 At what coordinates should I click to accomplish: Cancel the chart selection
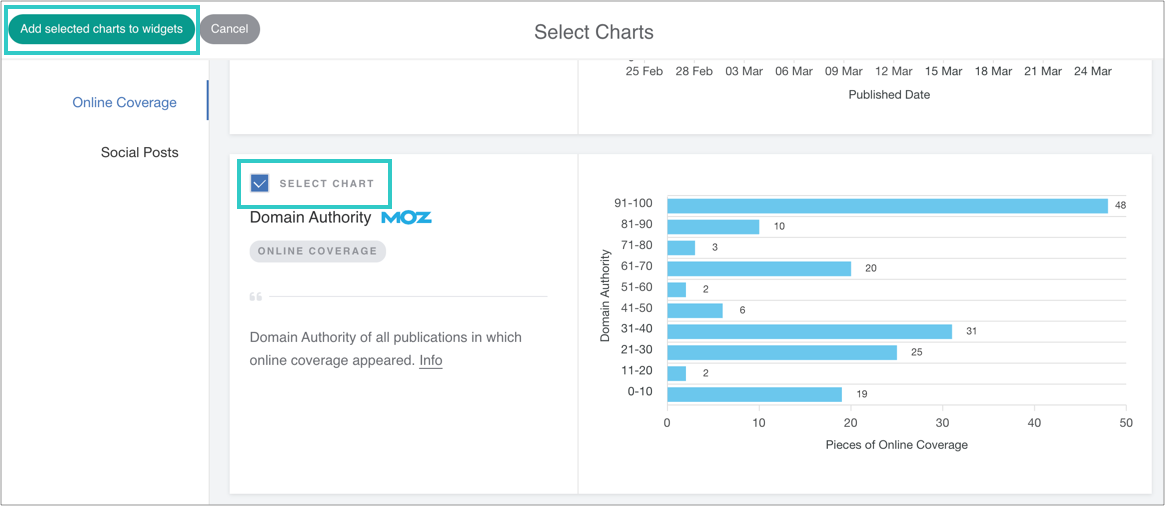[x=229, y=29]
